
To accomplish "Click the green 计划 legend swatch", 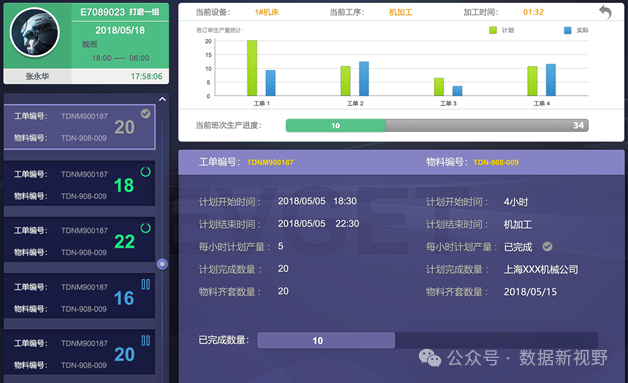I will click(x=493, y=30).
